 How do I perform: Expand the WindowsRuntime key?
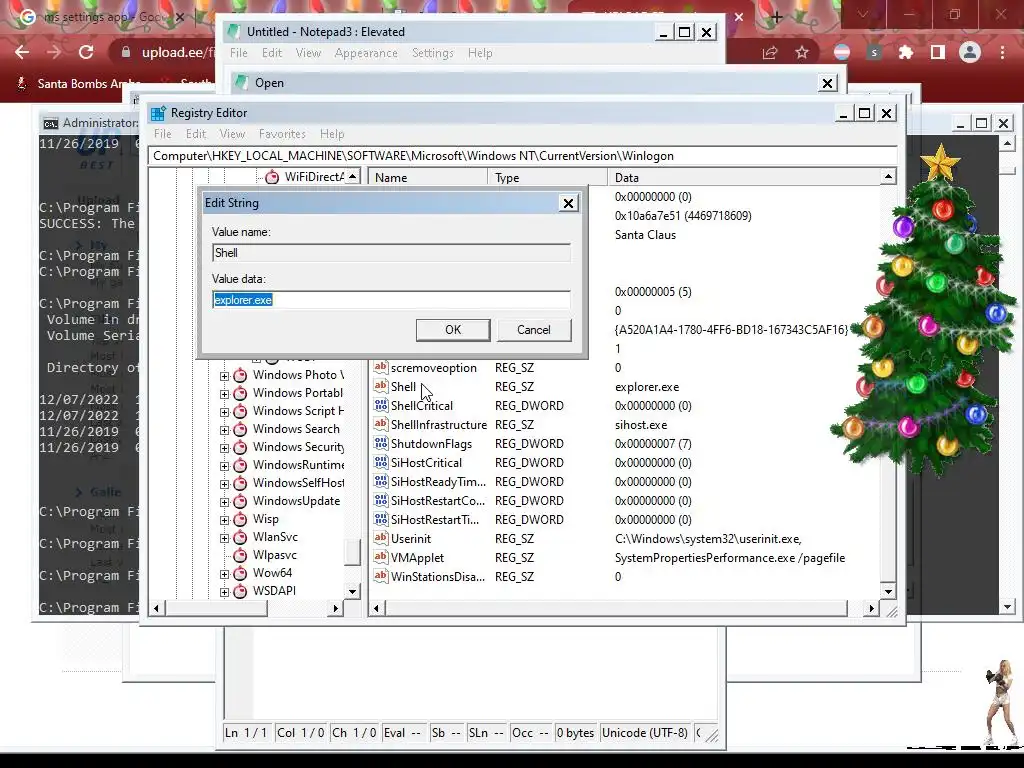pos(225,466)
